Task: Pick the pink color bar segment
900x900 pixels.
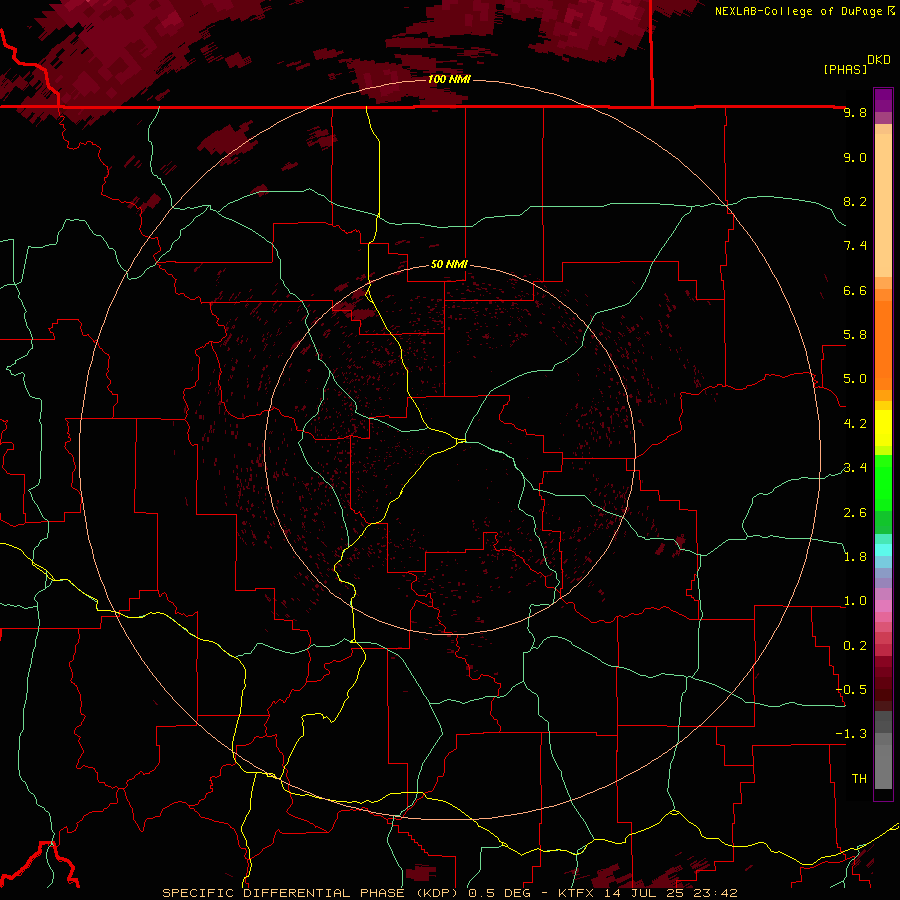Action: click(883, 606)
